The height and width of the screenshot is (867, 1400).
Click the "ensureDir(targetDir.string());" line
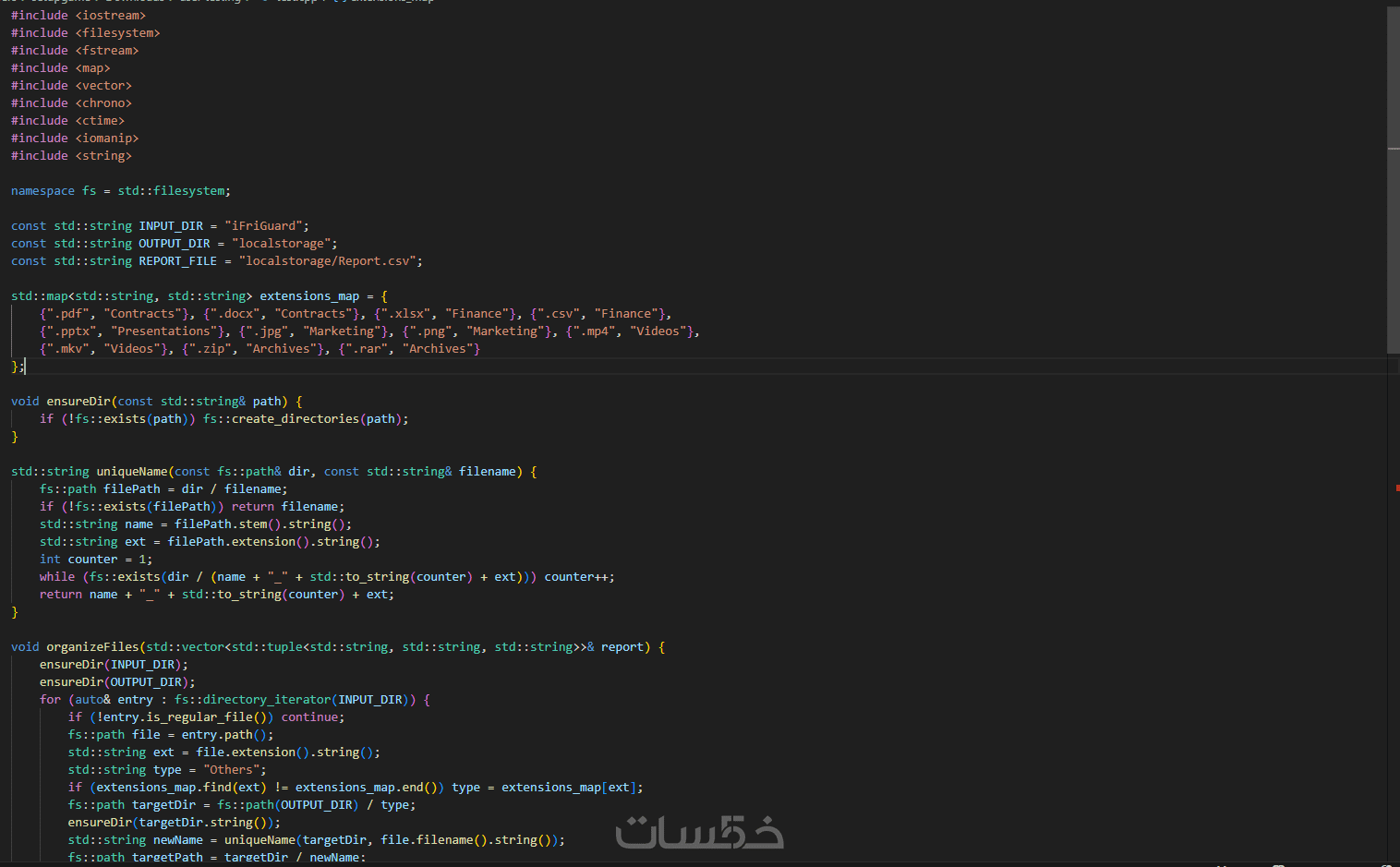tap(175, 823)
